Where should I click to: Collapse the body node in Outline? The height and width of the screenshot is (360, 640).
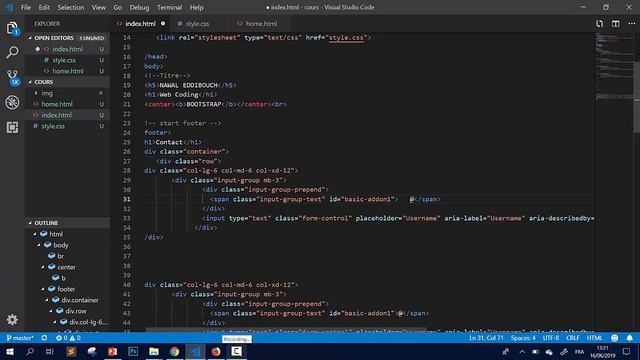tap(39, 245)
